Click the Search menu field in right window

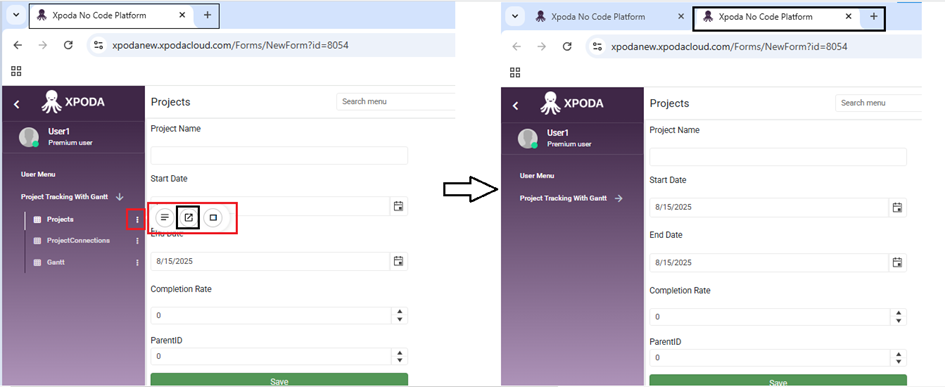878,102
